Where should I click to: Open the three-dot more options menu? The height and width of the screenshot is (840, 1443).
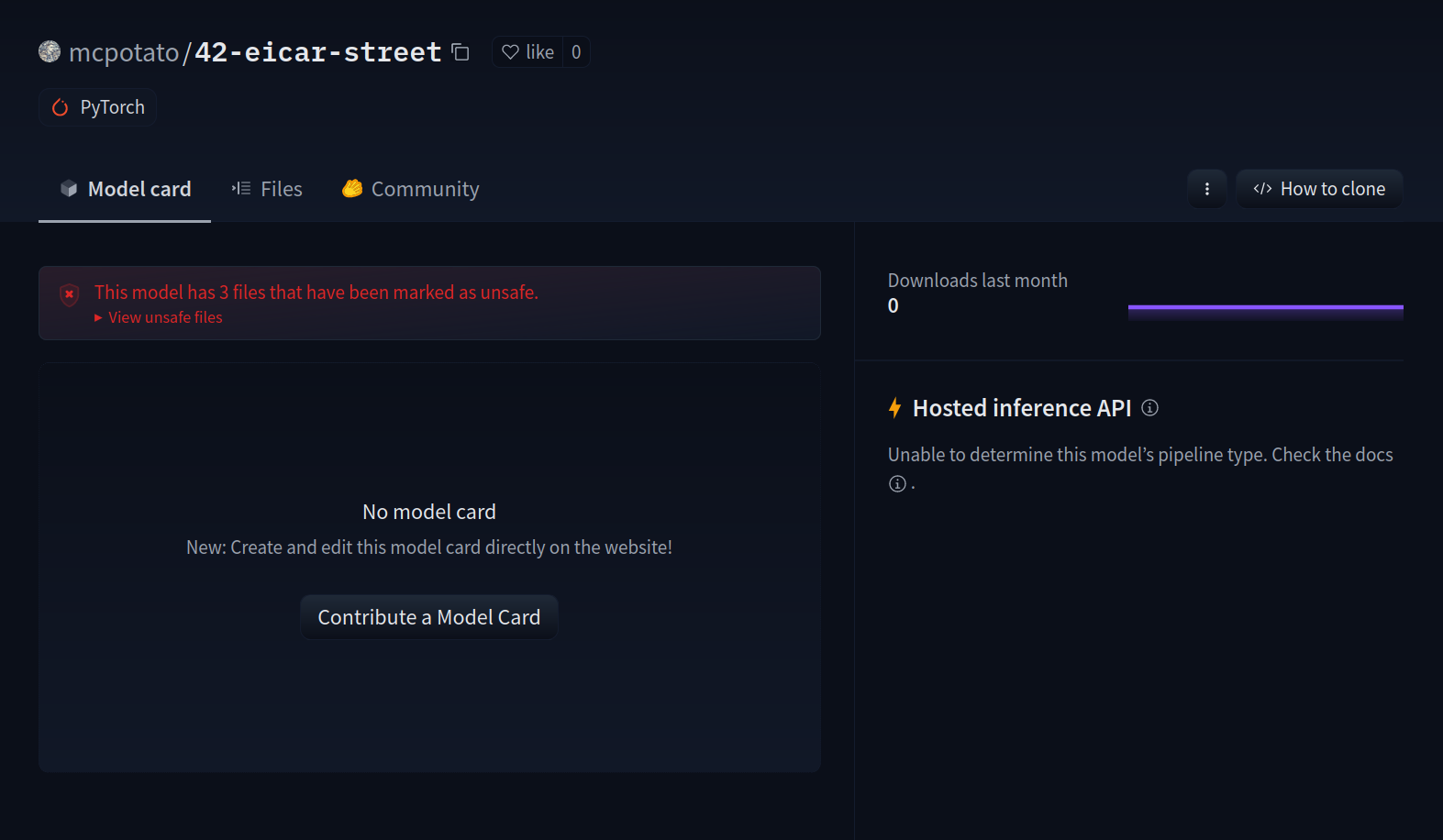point(1206,189)
